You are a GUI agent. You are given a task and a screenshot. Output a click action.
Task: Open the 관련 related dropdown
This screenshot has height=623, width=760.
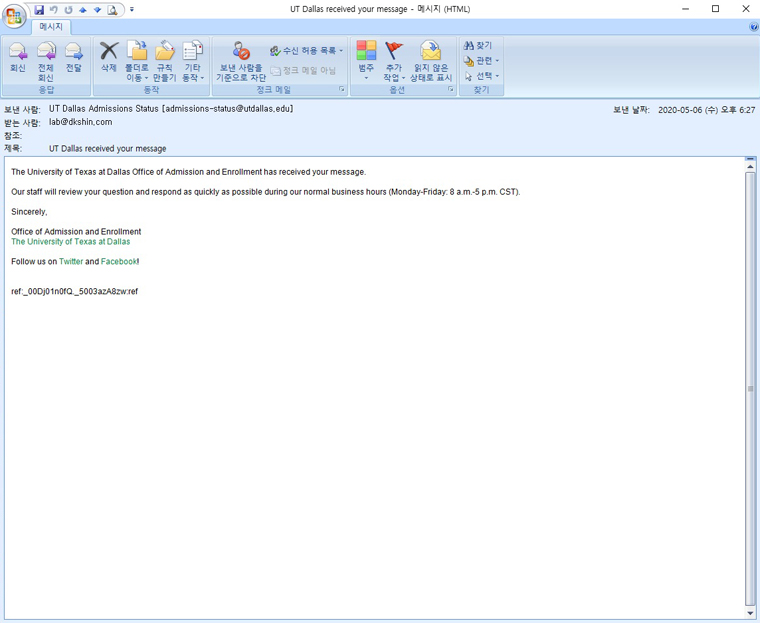click(481, 61)
